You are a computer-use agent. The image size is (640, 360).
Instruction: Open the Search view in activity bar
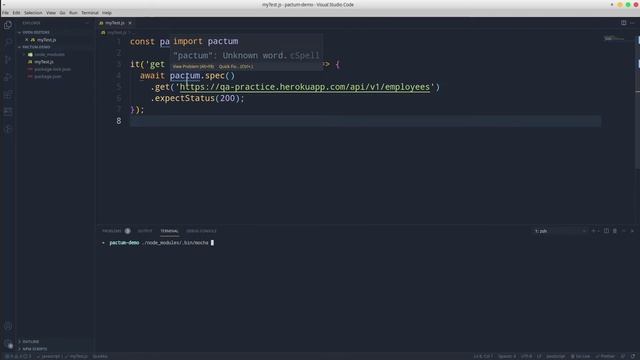8,42
